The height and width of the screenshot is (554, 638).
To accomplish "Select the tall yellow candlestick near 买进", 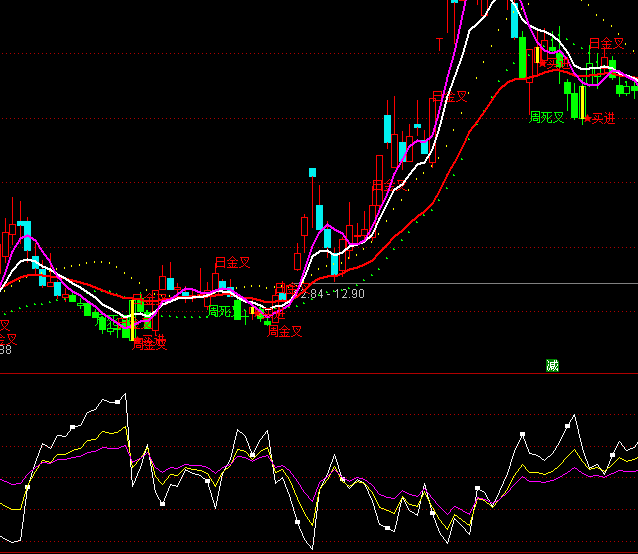I will [x=584, y=101].
